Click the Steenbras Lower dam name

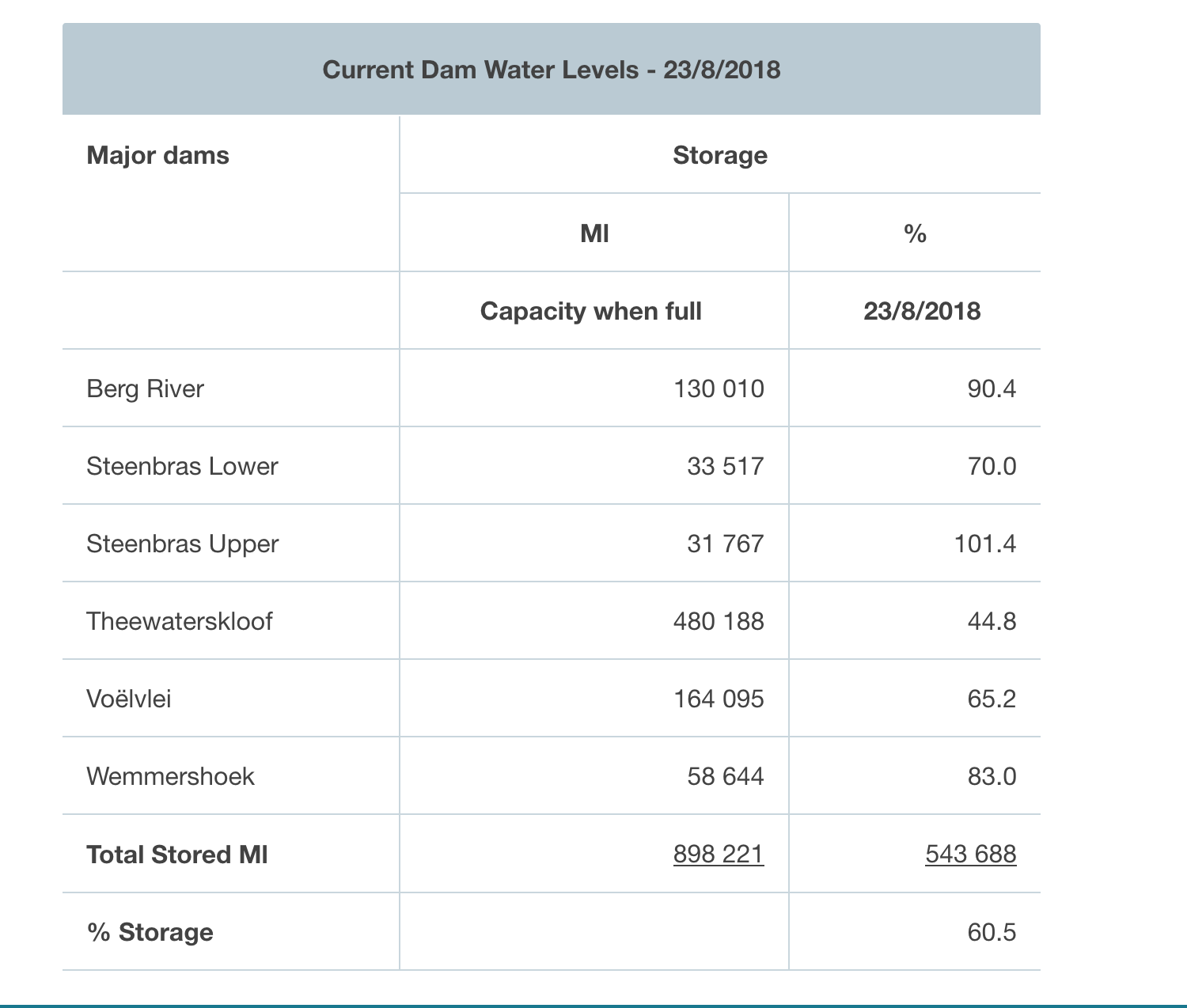182,466
